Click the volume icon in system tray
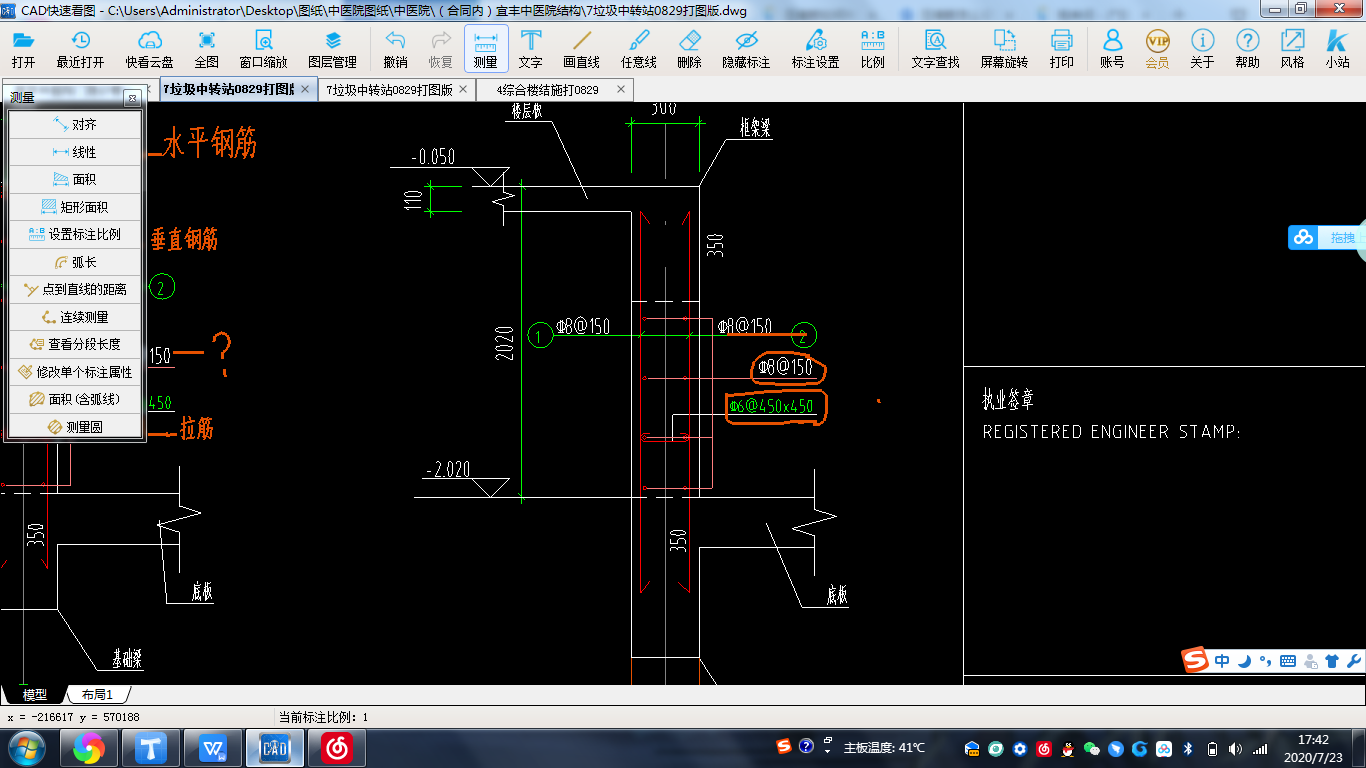The width and height of the screenshot is (1366, 768). 1236,748
